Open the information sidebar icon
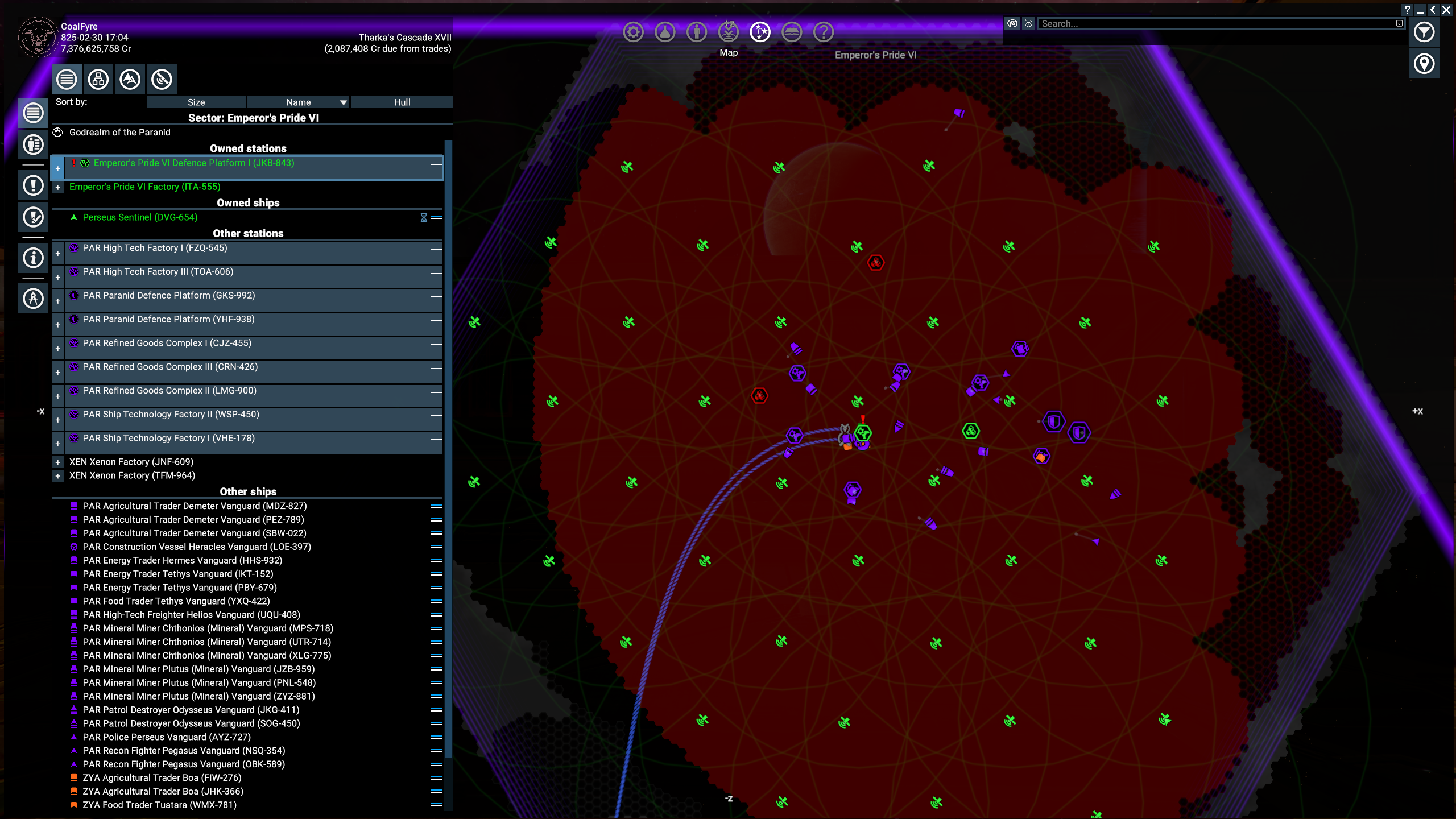The width and height of the screenshot is (1456, 819). [x=33, y=258]
